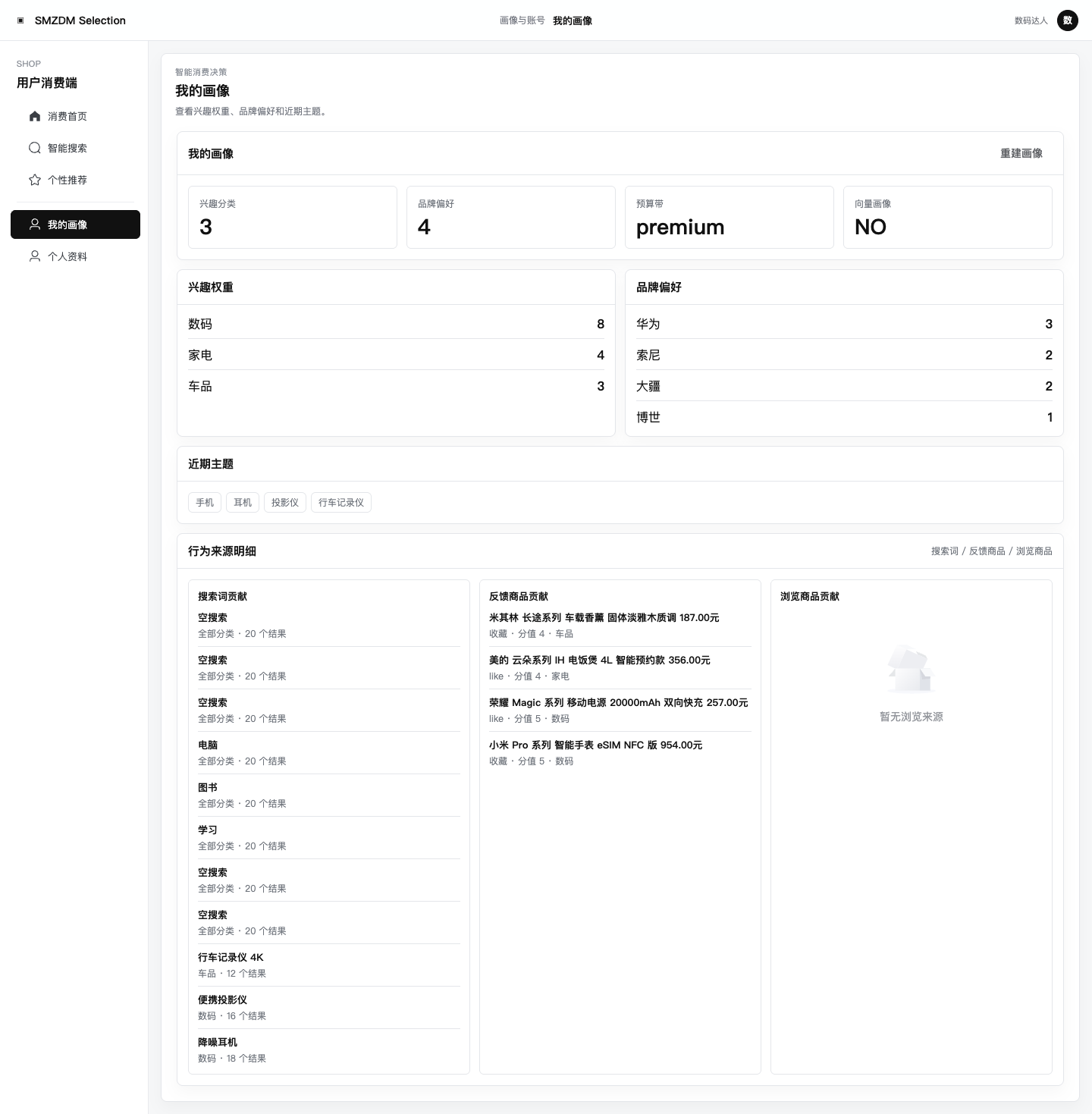Click the empty box illustration in 浏览商品贡献

(911, 669)
